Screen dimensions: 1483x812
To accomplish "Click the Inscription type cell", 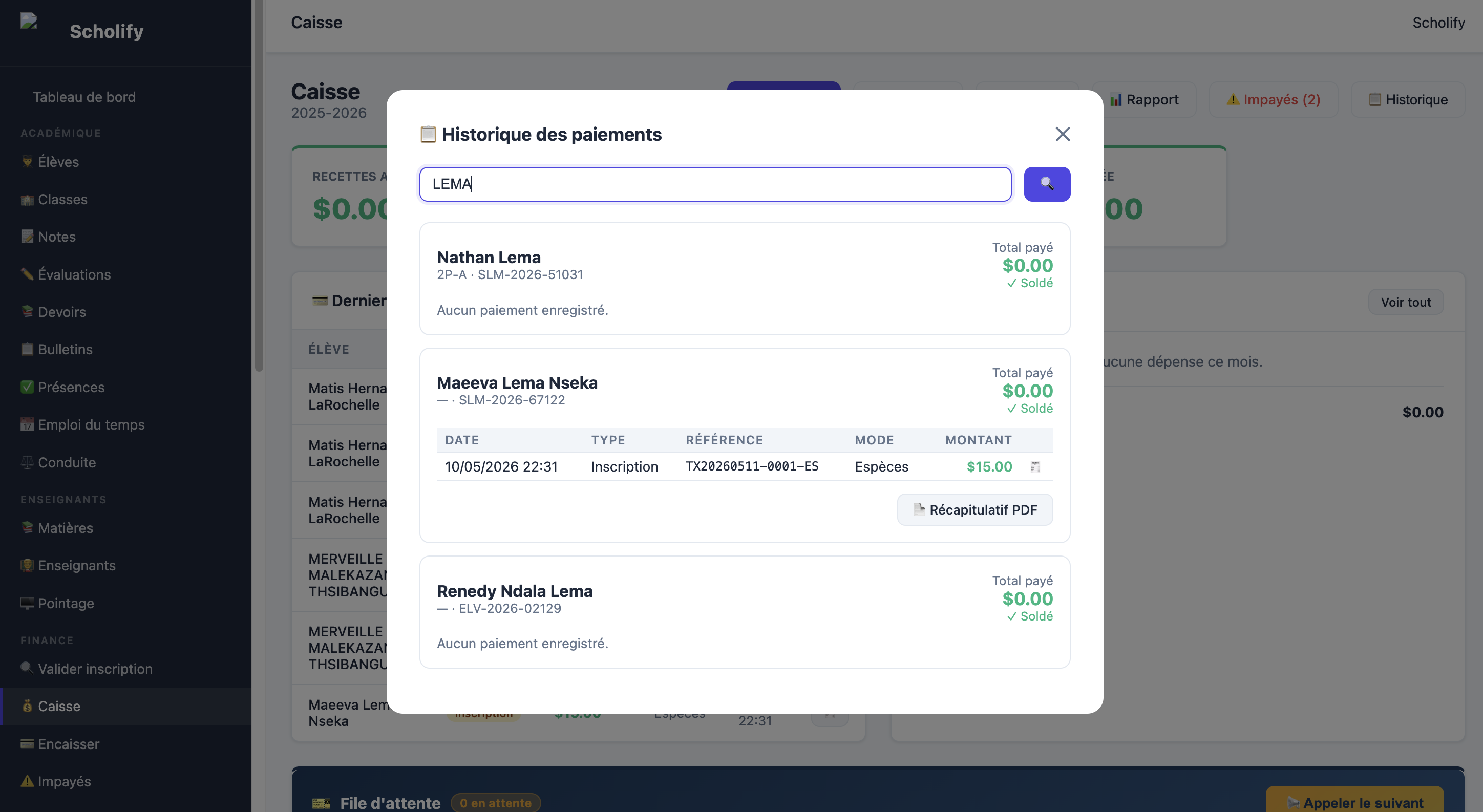I will coord(624,467).
